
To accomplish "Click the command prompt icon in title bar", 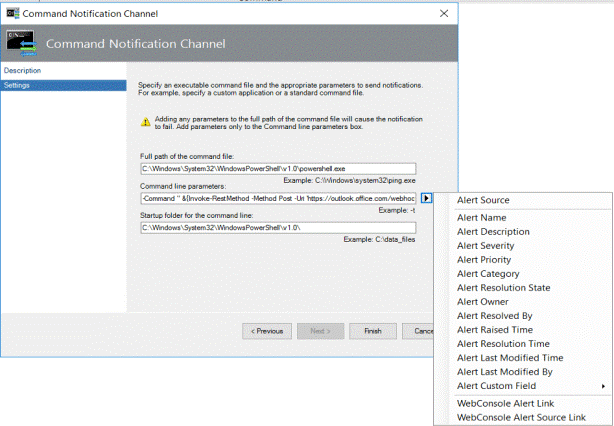I will [11, 14].
